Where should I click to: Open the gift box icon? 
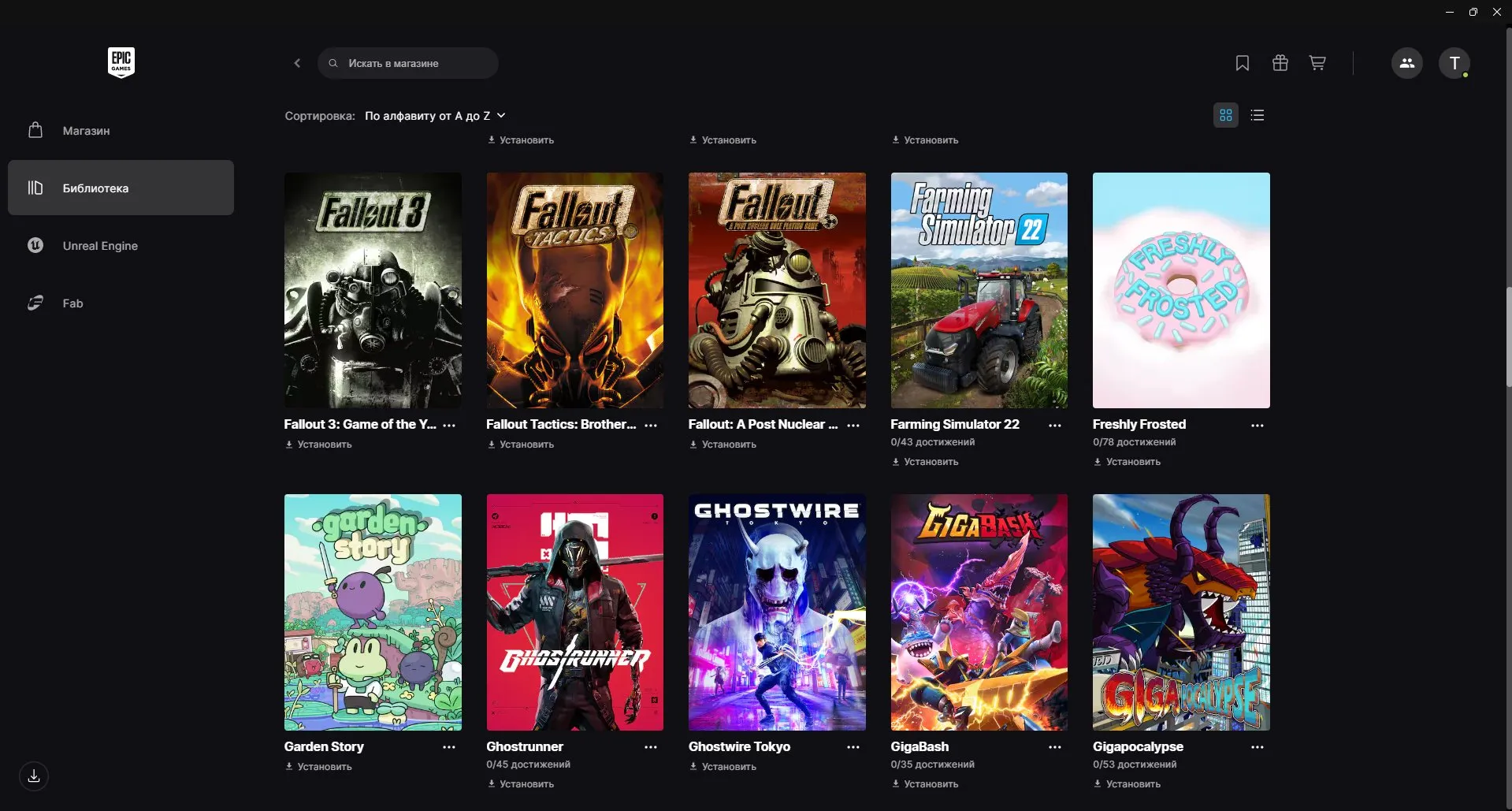pyautogui.click(x=1280, y=63)
